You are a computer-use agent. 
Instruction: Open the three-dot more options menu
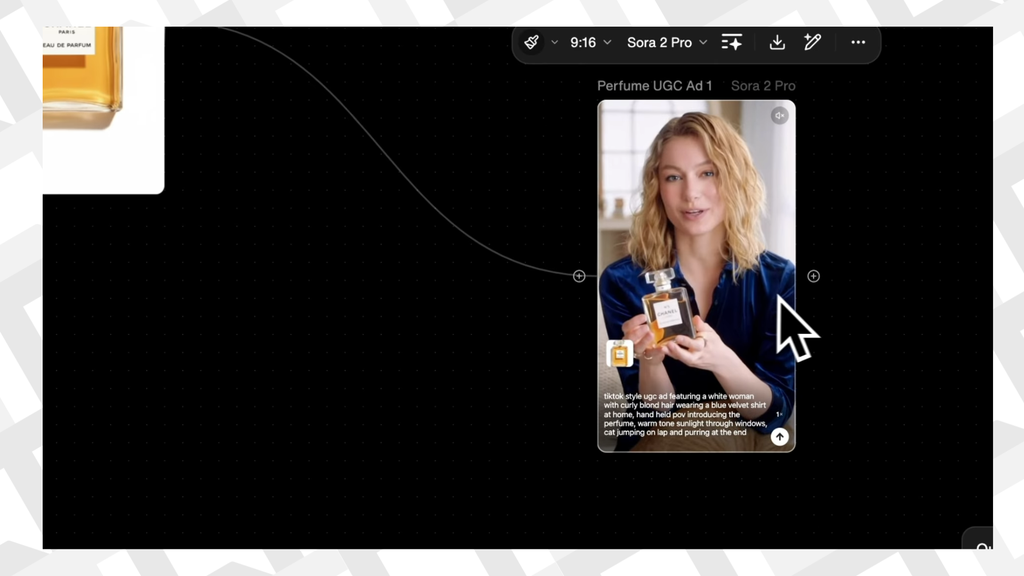pos(858,43)
